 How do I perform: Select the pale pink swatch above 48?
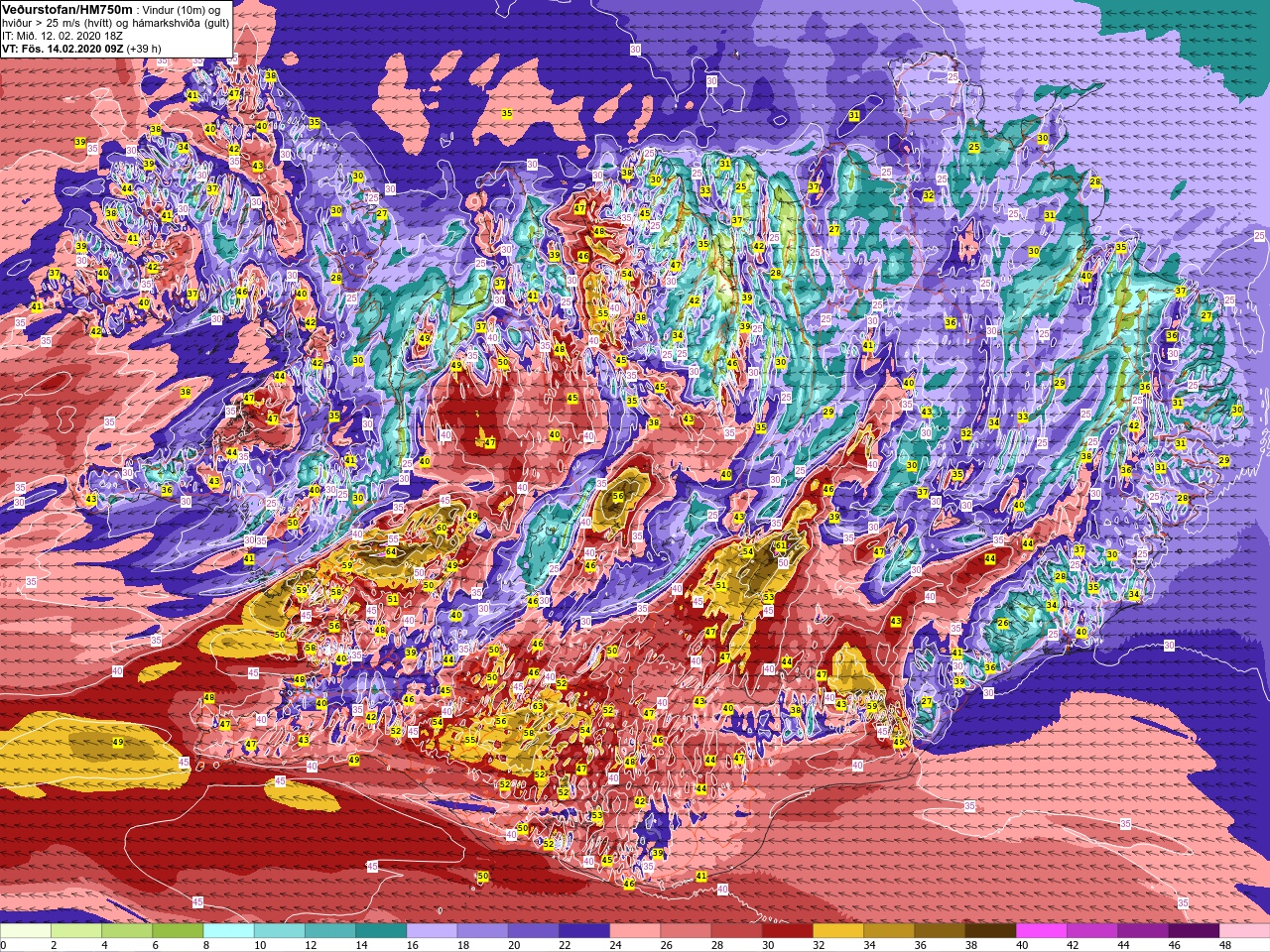tap(1244, 930)
